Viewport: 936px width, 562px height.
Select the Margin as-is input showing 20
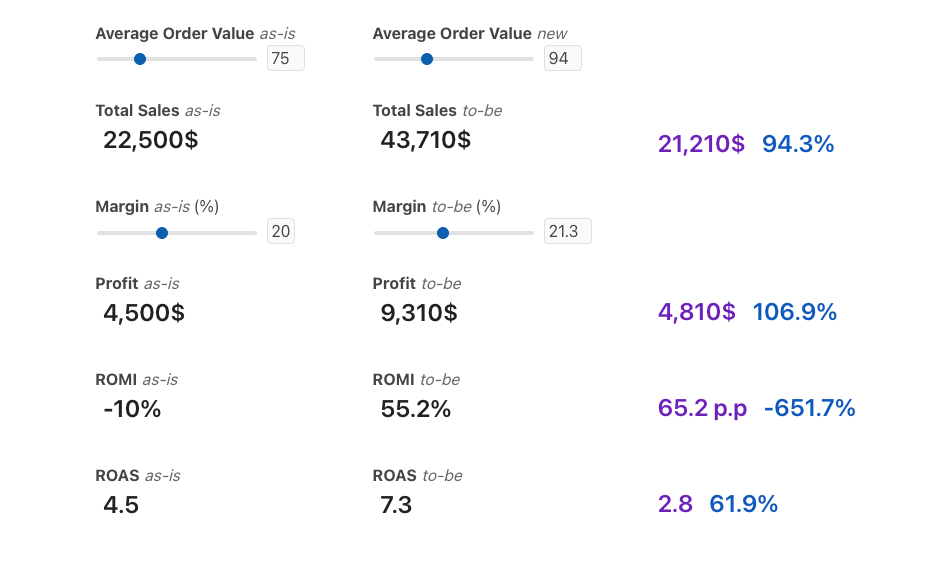point(281,232)
